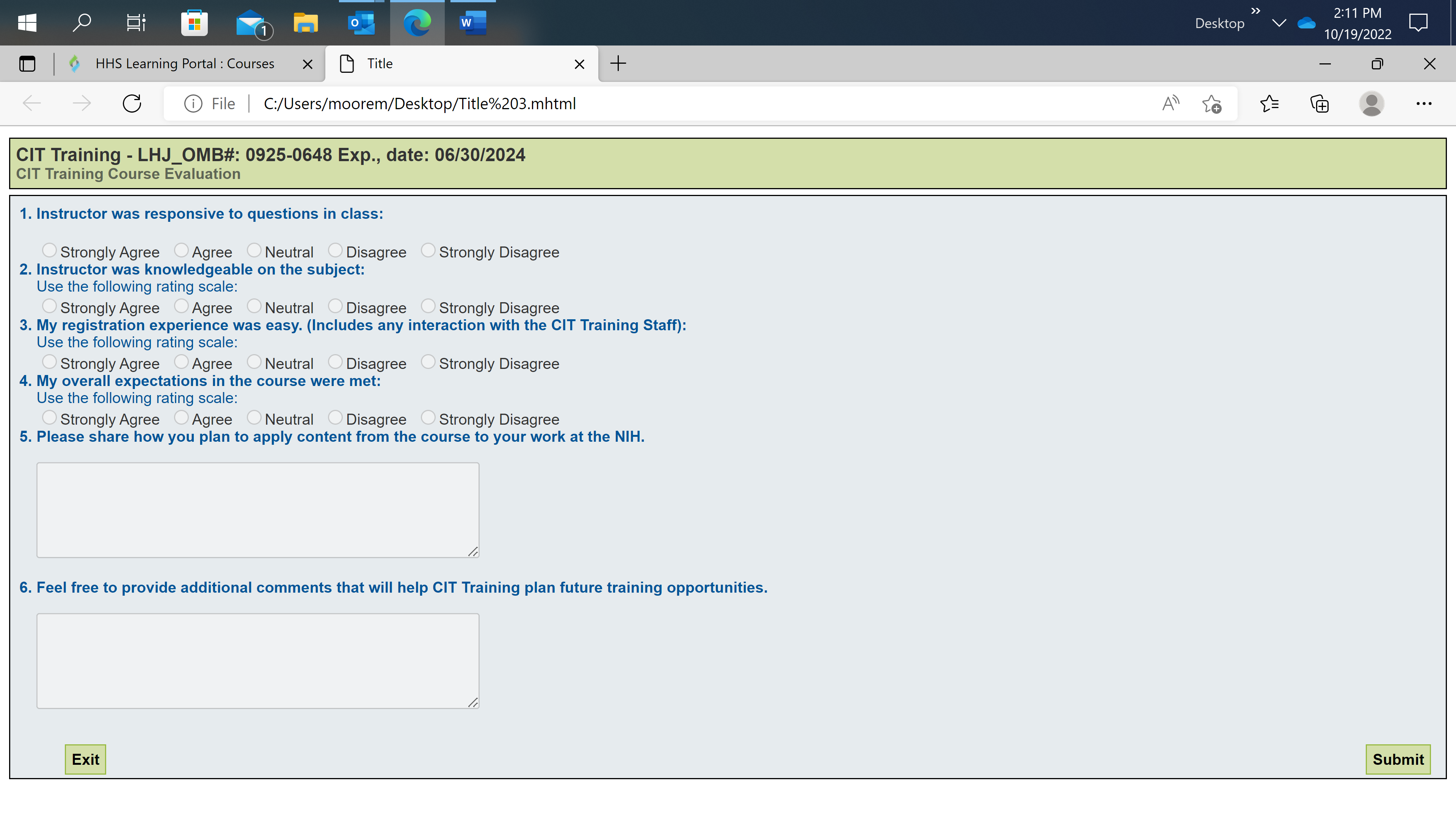
Task: Click the Submit button
Action: 1398,759
